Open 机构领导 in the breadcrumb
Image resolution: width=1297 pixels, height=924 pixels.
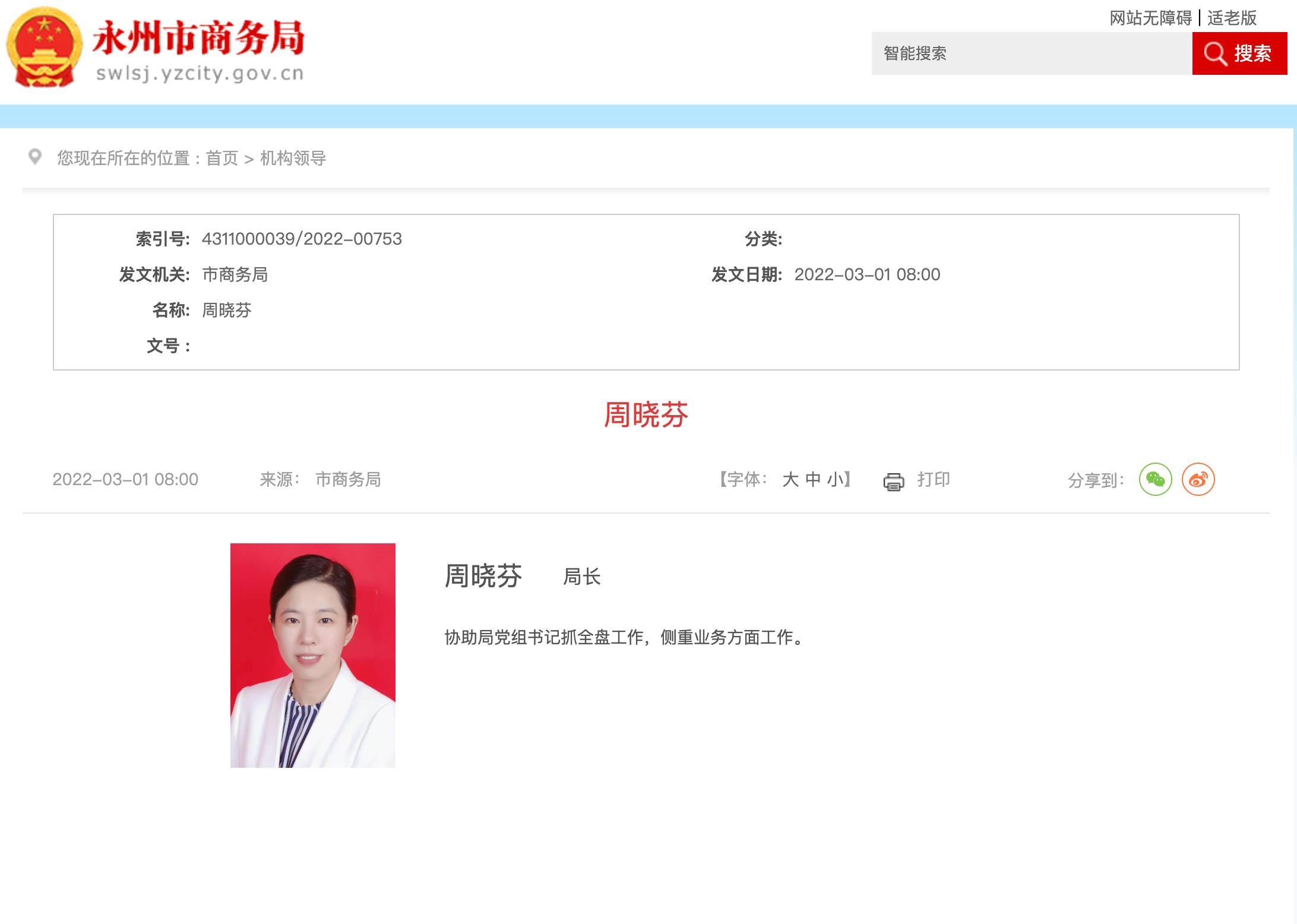click(x=293, y=158)
